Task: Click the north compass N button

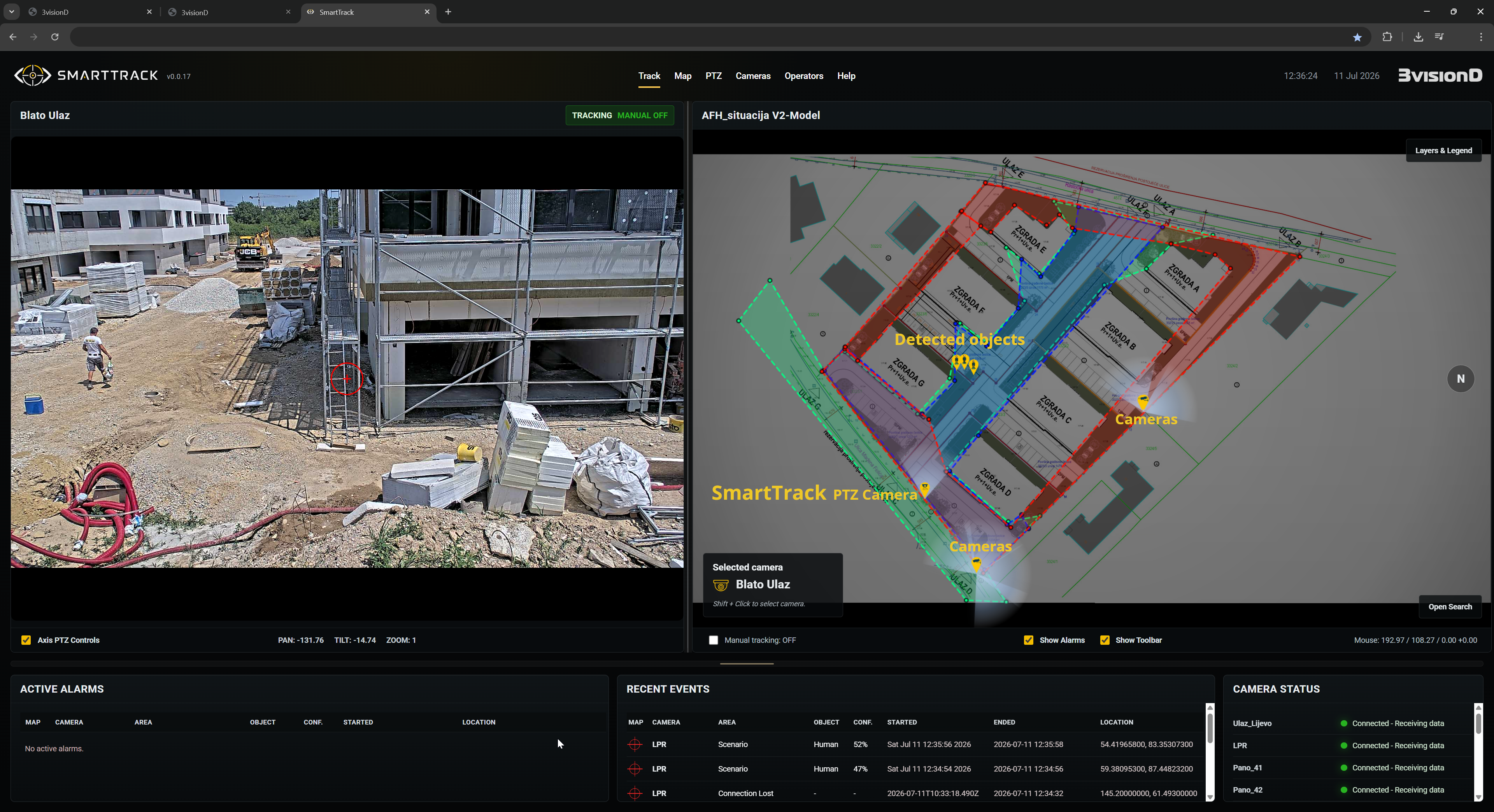Action: [1461, 378]
